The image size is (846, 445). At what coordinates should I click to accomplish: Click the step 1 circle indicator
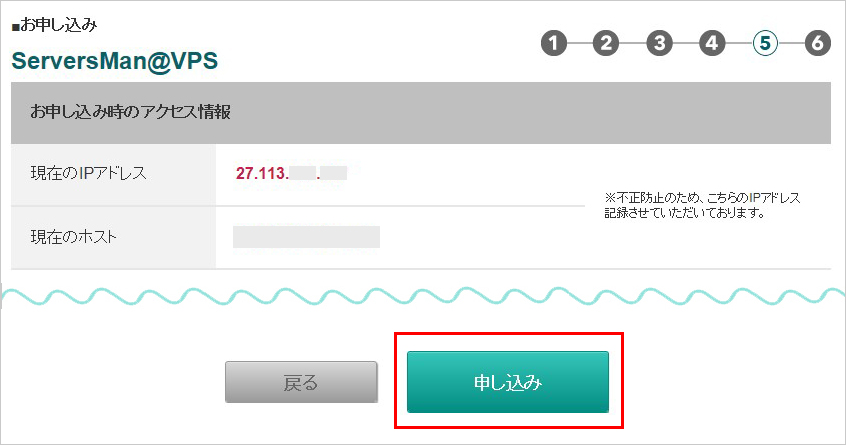tap(553, 43)
